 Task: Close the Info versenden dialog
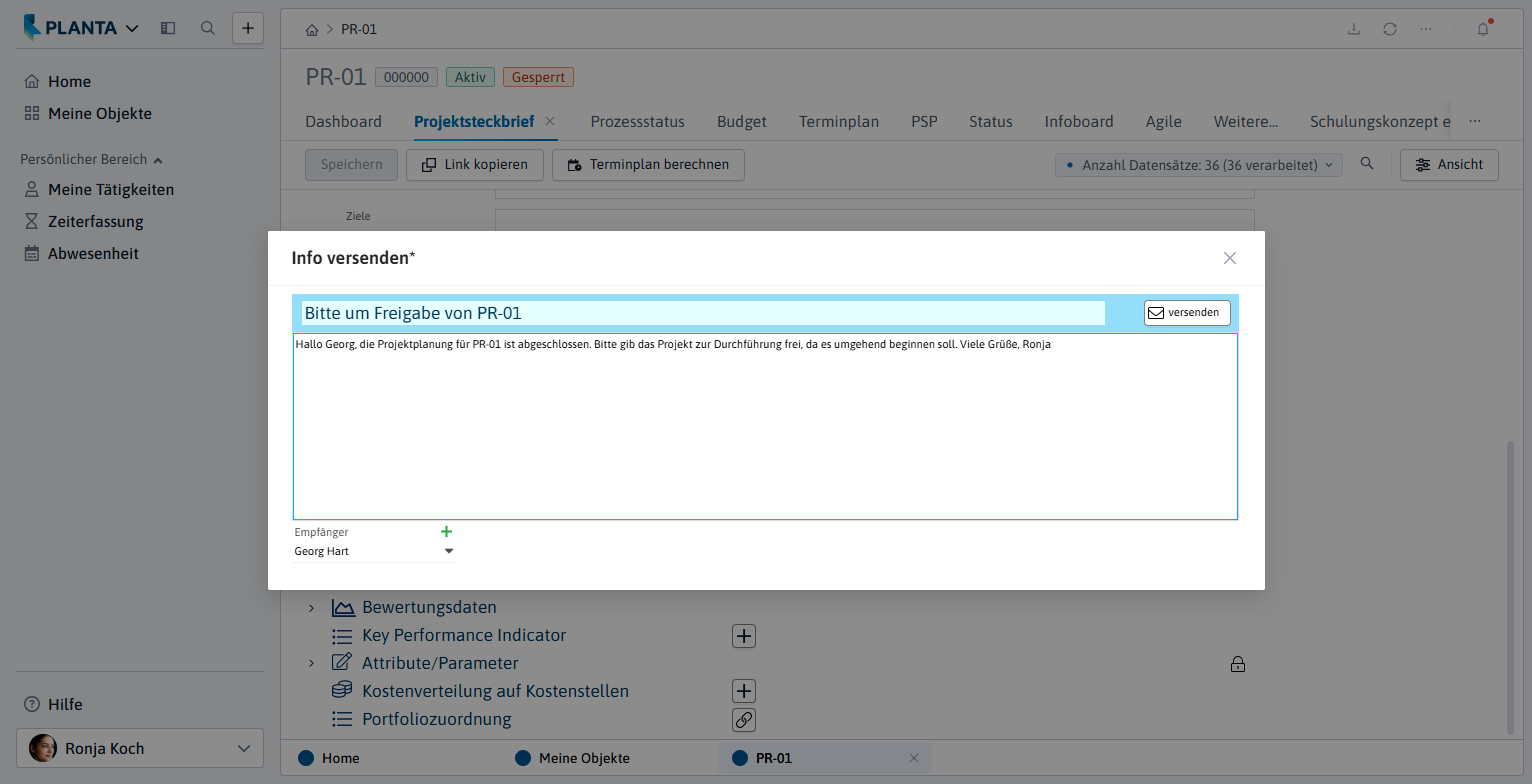point(1230,258)
